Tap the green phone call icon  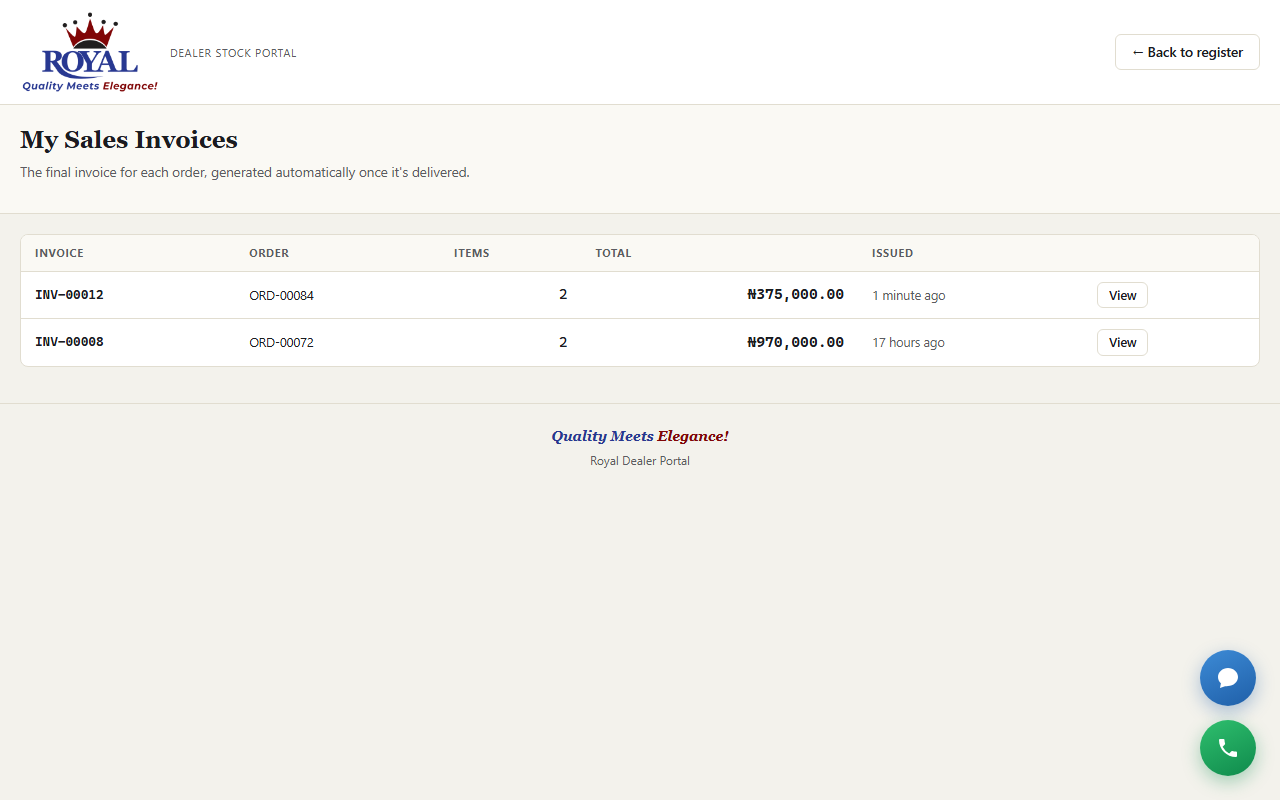pyautogui.click(x=1228, y=748)
